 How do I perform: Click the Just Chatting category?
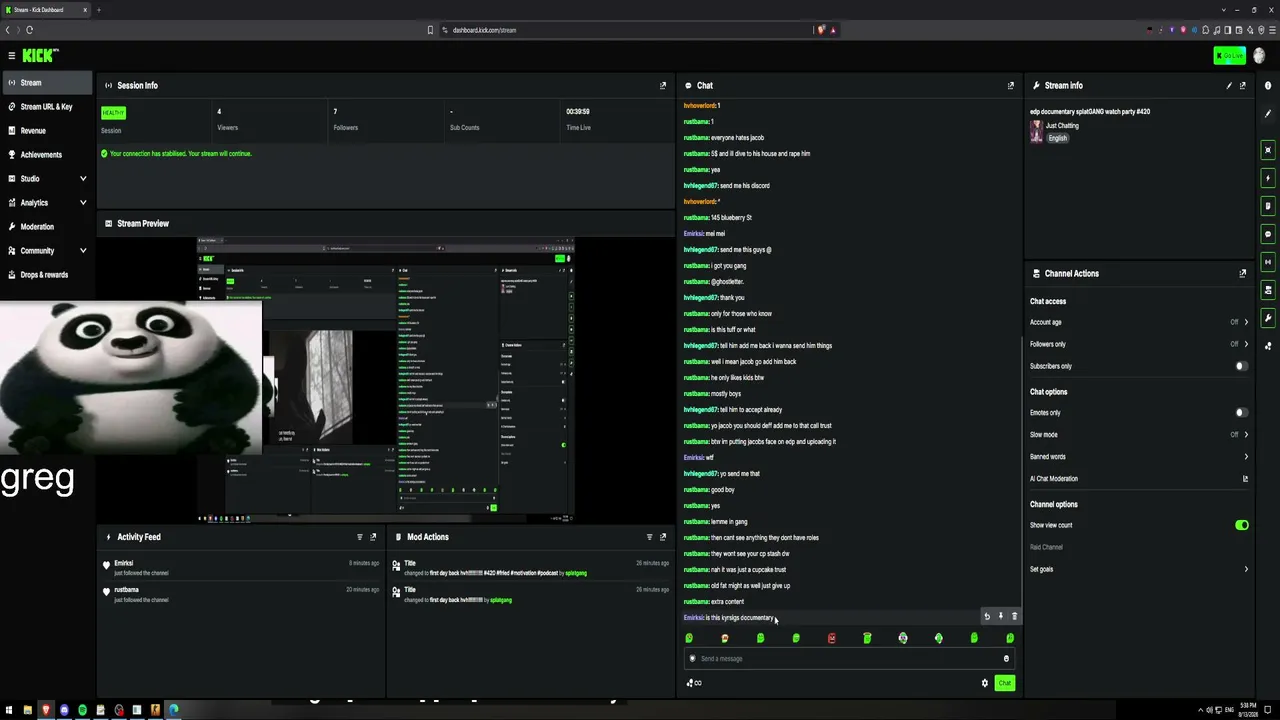[1062, 126]
